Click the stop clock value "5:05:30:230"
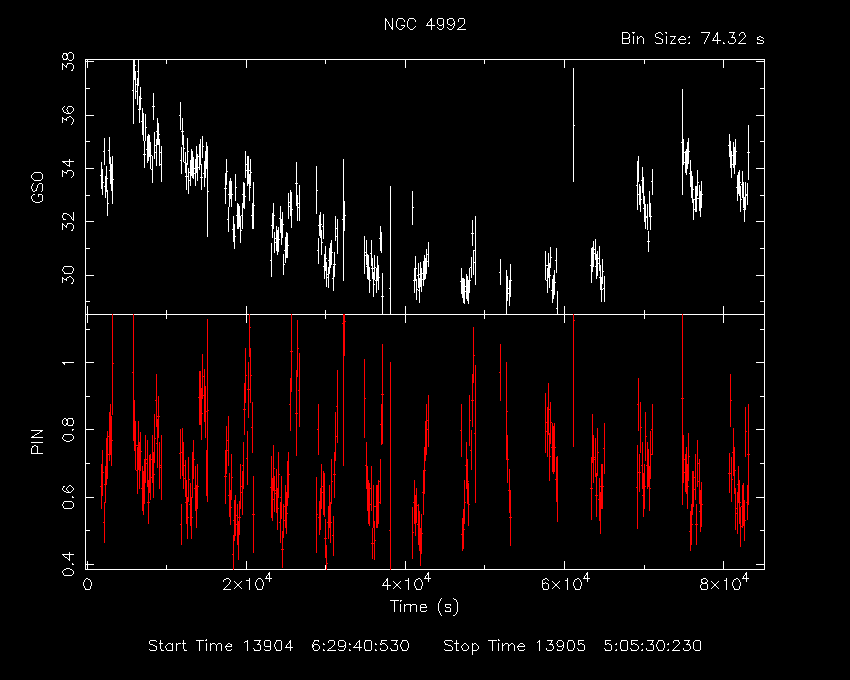 coord(653,646)
